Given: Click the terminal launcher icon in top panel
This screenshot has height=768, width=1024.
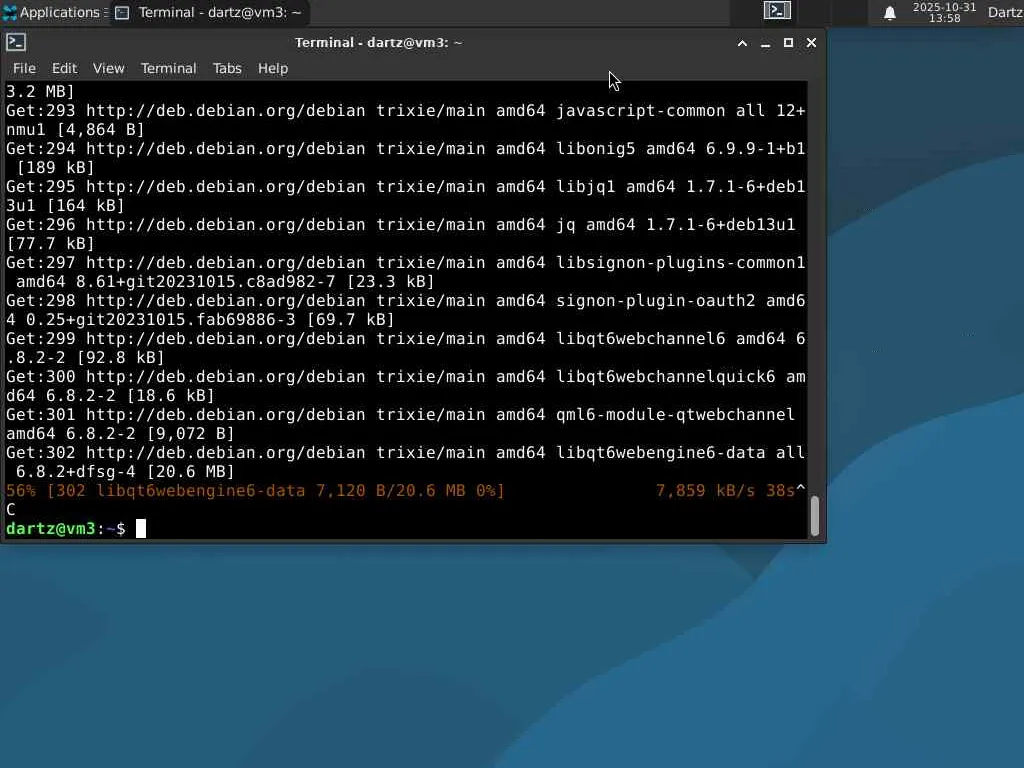Looking at the screenshot, I should [777, 11].
